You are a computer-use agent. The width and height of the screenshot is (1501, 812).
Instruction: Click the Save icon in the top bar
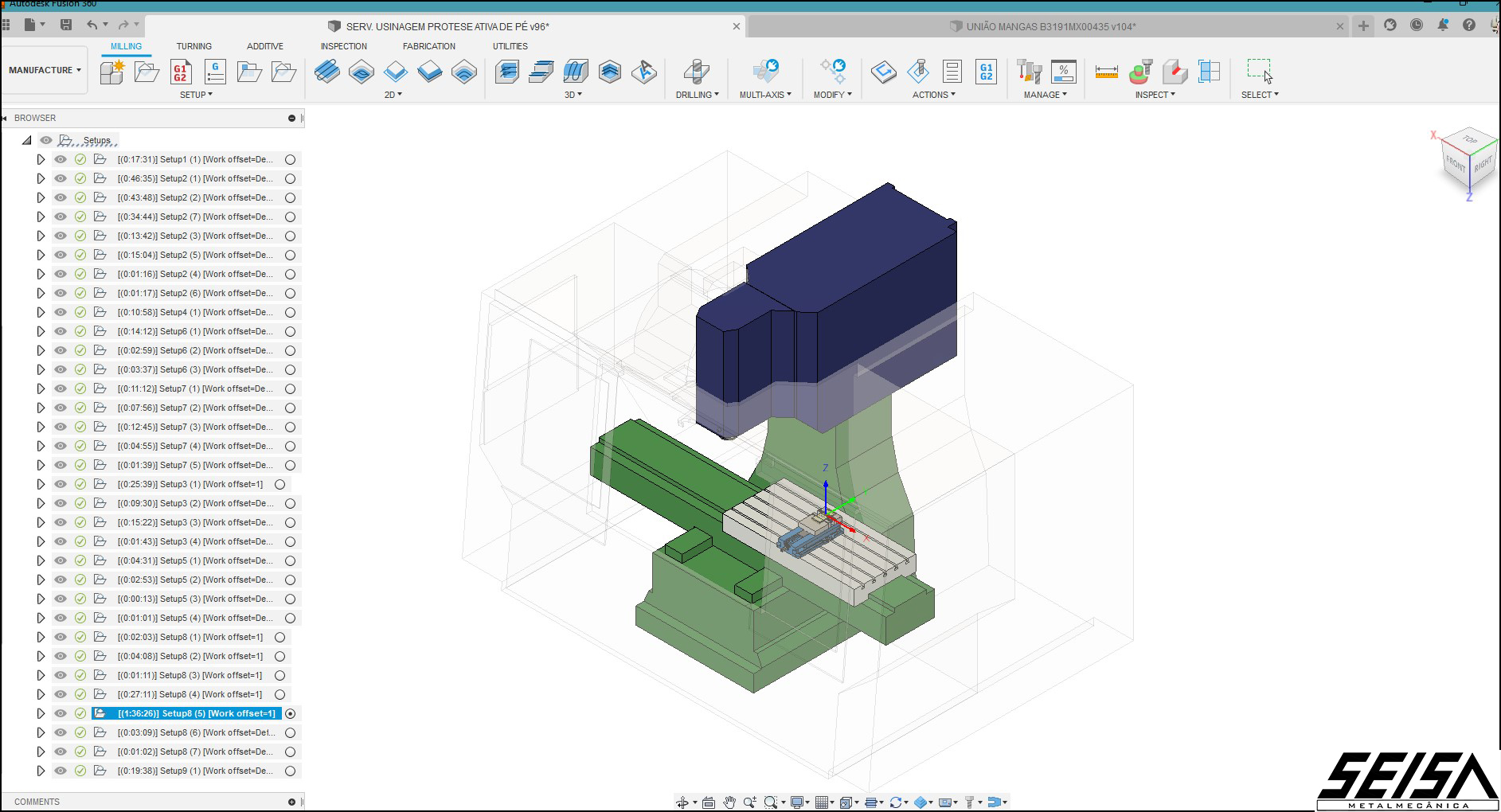pos(66,25)
